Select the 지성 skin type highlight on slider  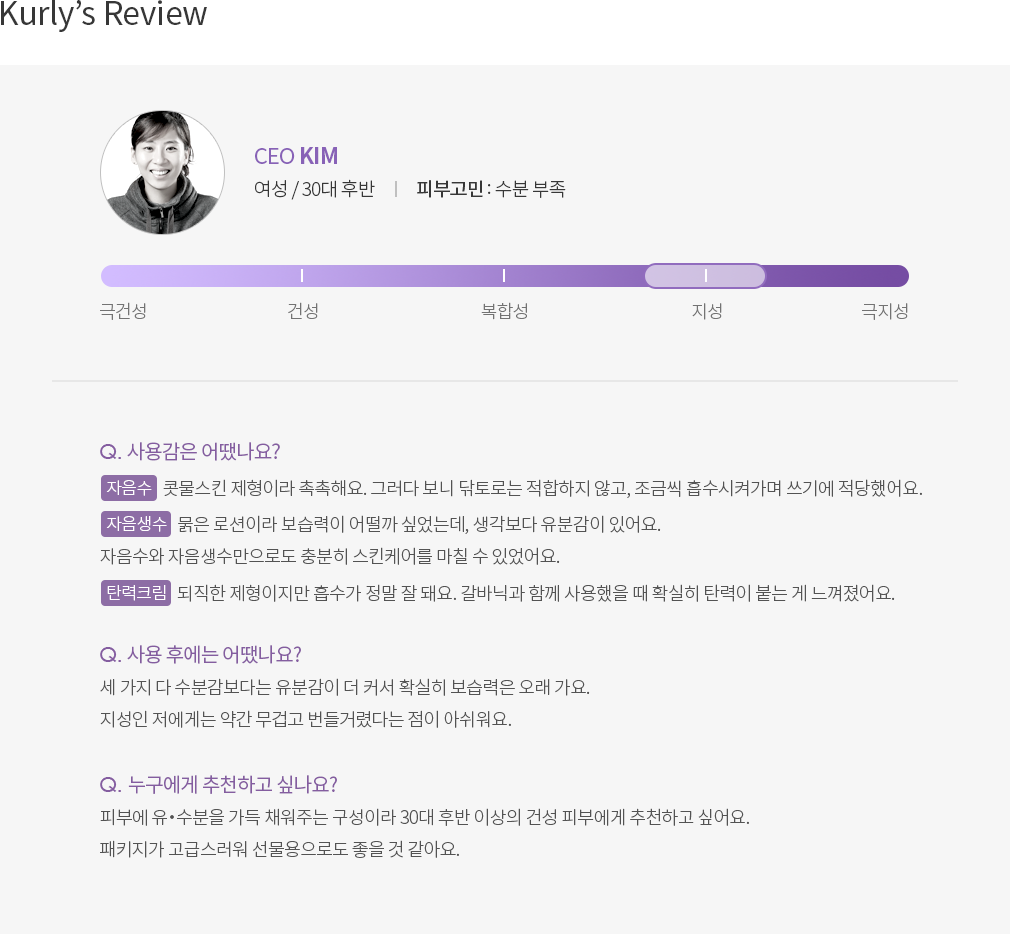705,276
